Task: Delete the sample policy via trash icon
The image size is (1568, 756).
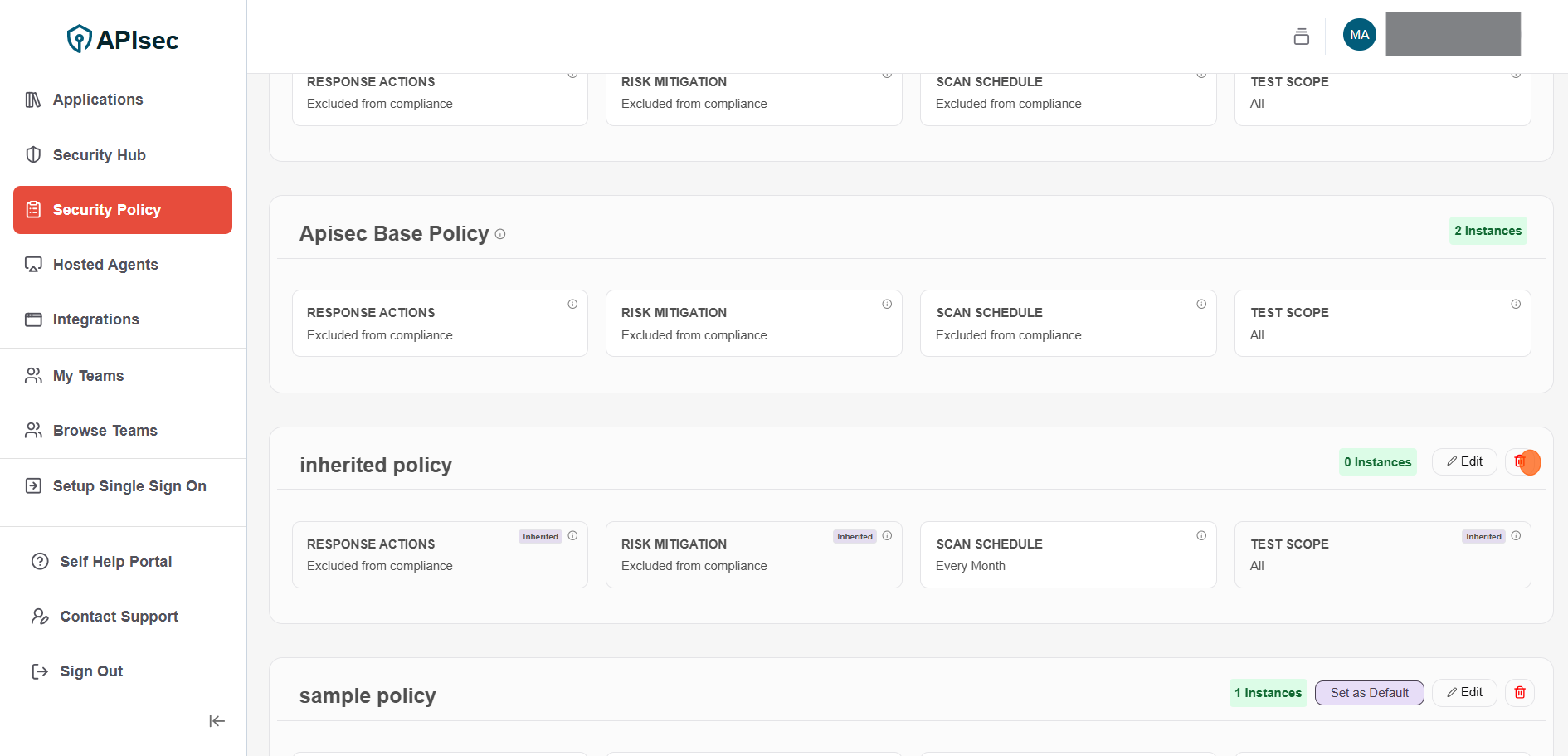Action: 1519,693
